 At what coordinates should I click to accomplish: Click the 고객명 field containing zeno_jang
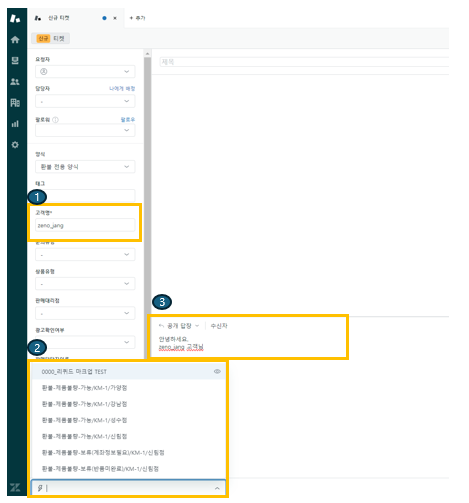tap(85, 225)
